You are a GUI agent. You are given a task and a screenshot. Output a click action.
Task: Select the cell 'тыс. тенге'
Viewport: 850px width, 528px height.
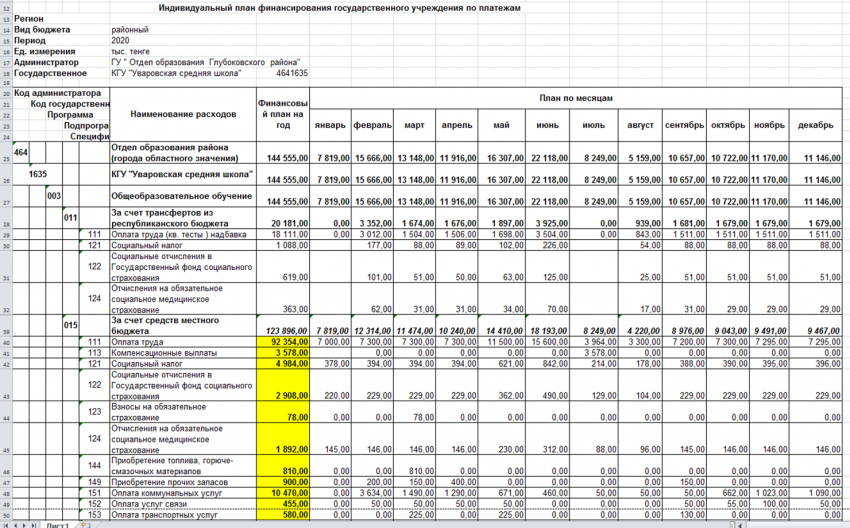pos(130,51)
